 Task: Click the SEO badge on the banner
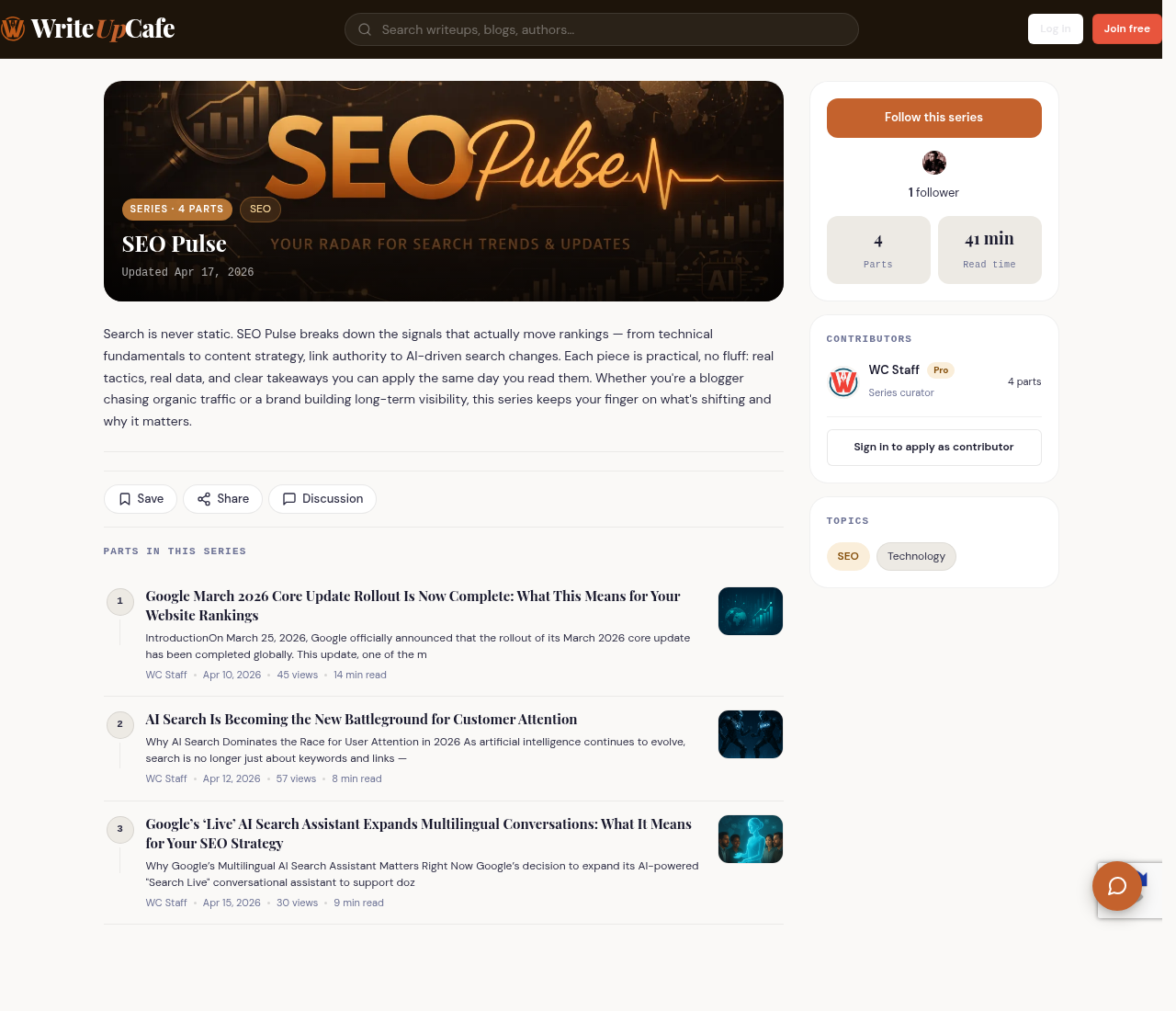(x=260, y=210)
